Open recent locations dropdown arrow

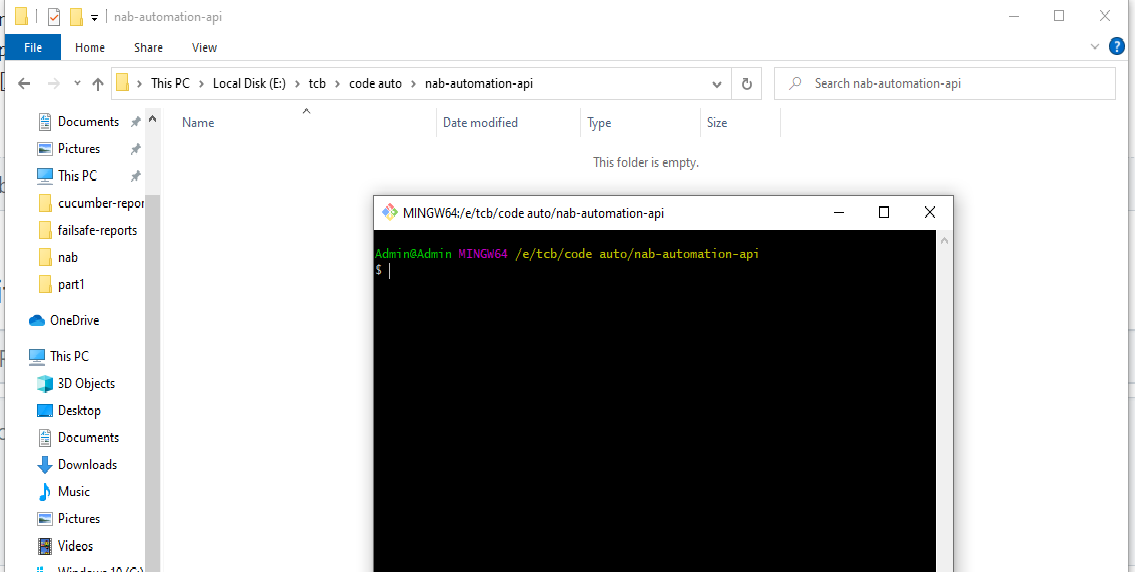77,84
